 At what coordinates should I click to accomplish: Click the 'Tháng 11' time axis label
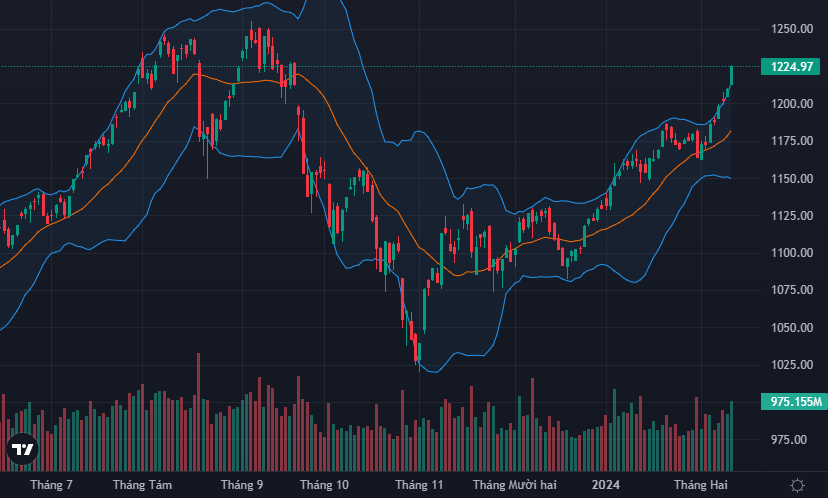point(419,485)
